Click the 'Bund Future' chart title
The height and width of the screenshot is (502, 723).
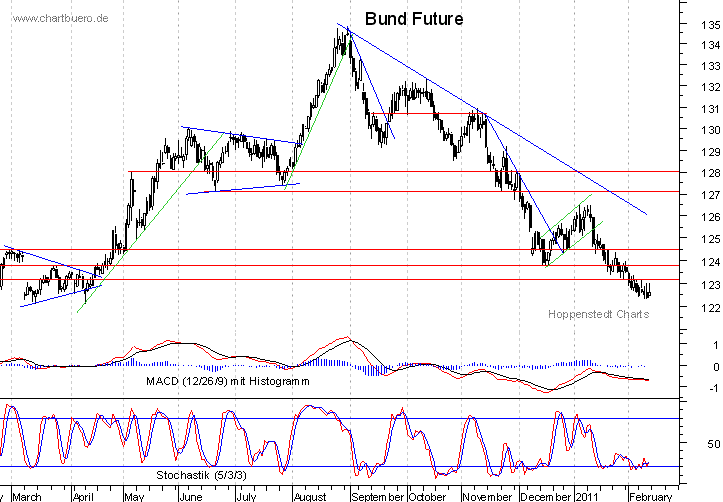(x=414, y=19)
